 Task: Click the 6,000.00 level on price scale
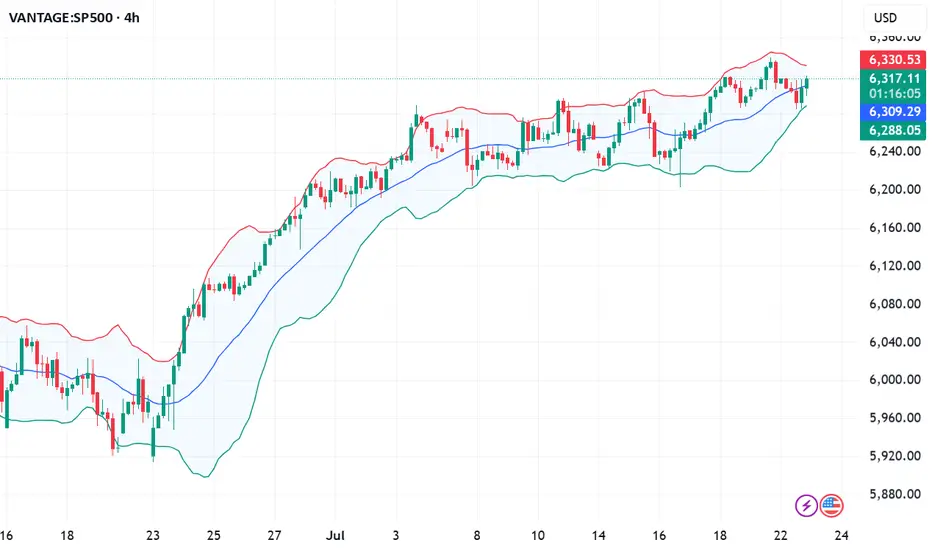(895, 380)
